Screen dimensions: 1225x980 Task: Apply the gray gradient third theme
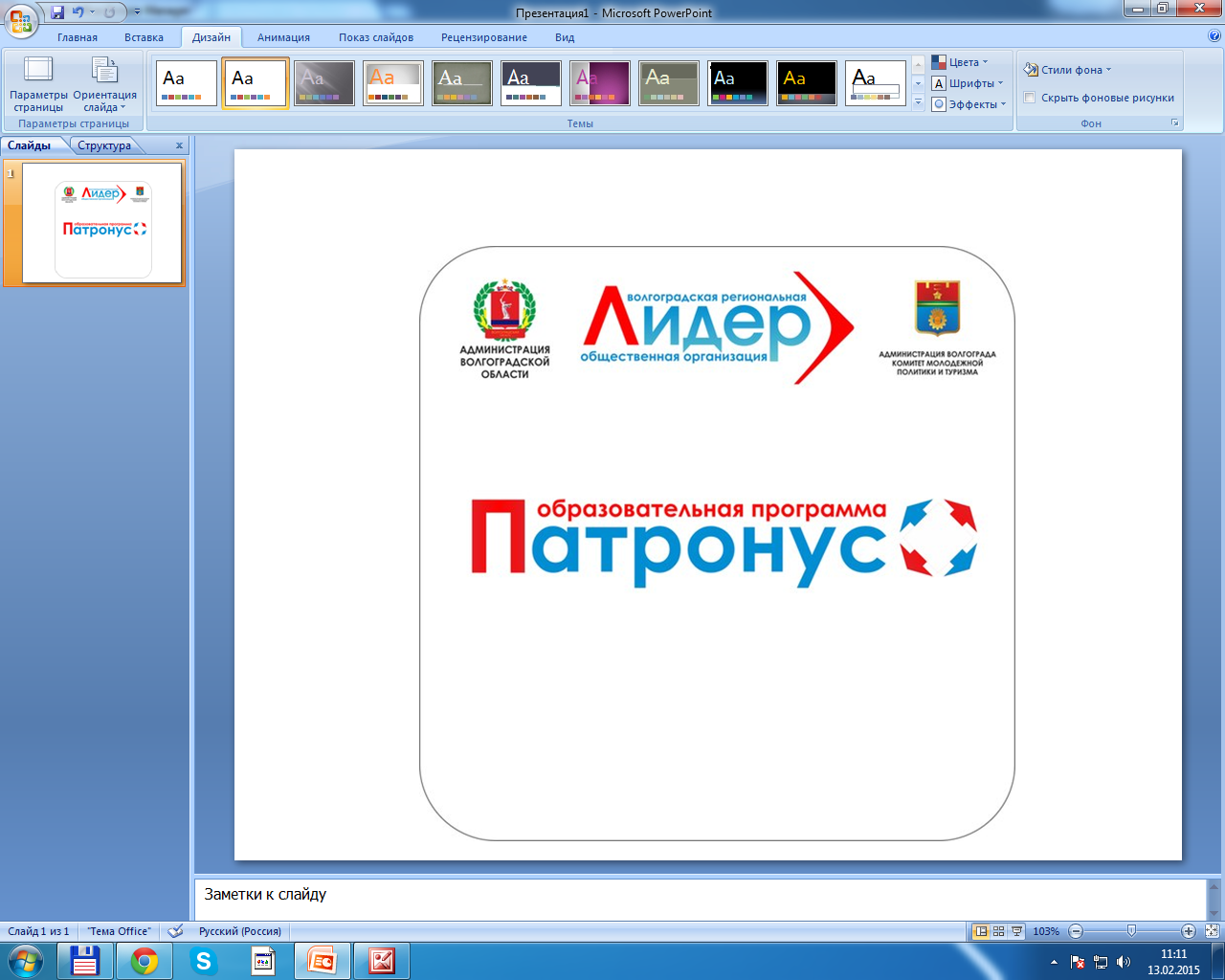[x=324, y=83]
